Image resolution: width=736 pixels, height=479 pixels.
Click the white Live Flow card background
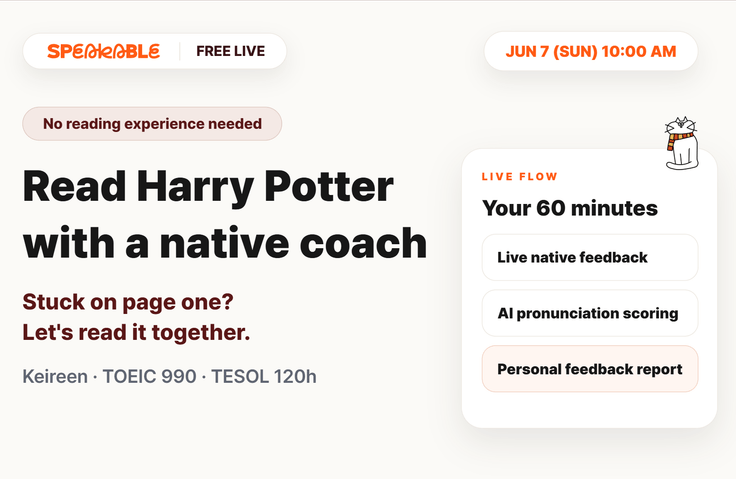tap(589, 409)
